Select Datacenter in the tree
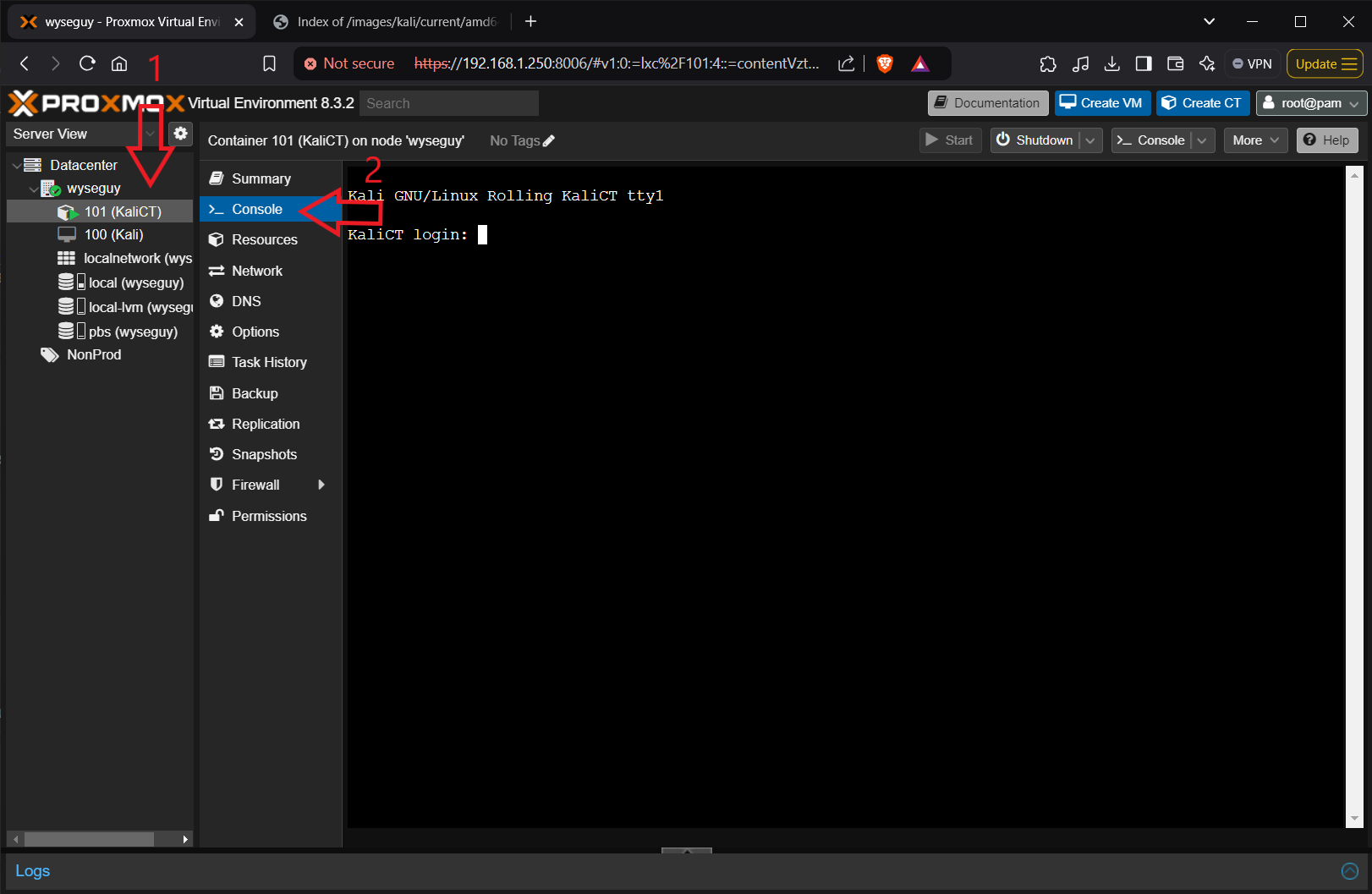The width and height of the screenshot is (1372, 894). (x=83, y=165)
